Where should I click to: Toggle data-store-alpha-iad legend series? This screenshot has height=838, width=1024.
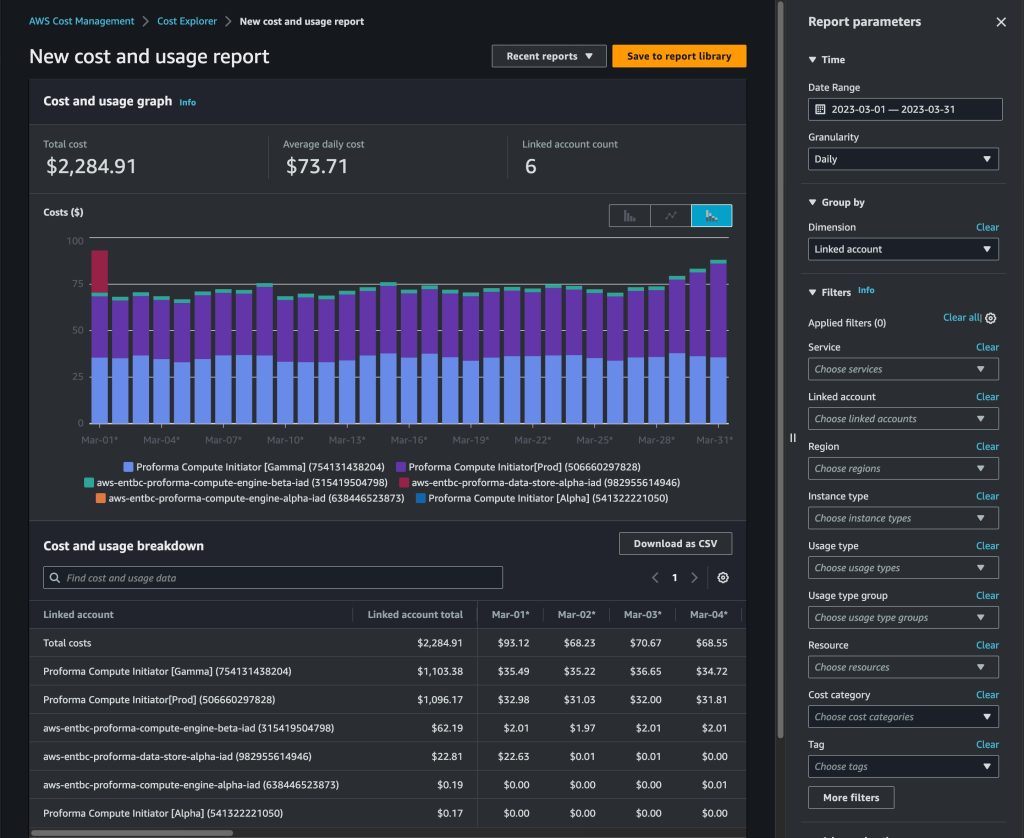539,483
